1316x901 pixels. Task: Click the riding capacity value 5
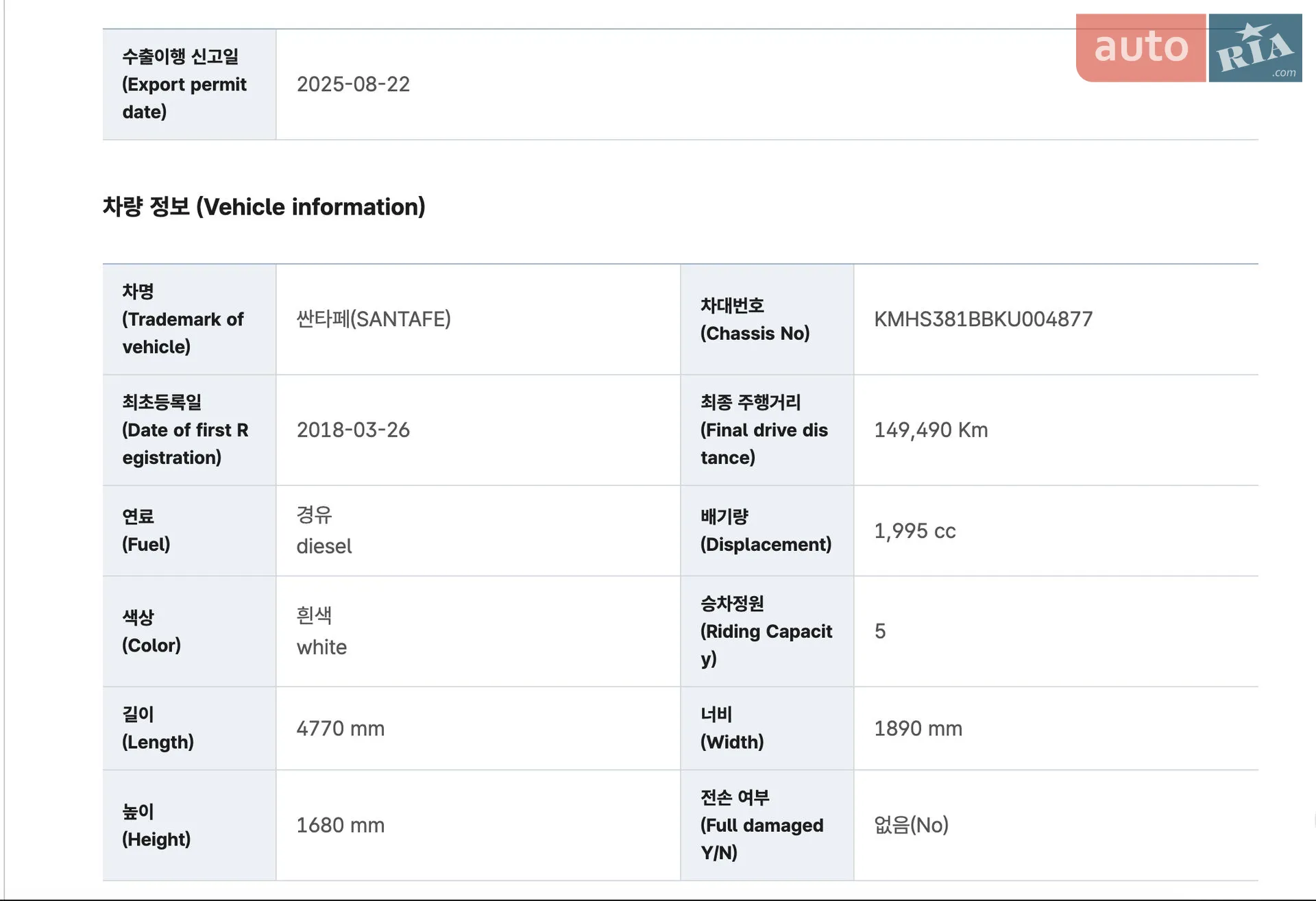pyautogui.click(x=880, y=632)
